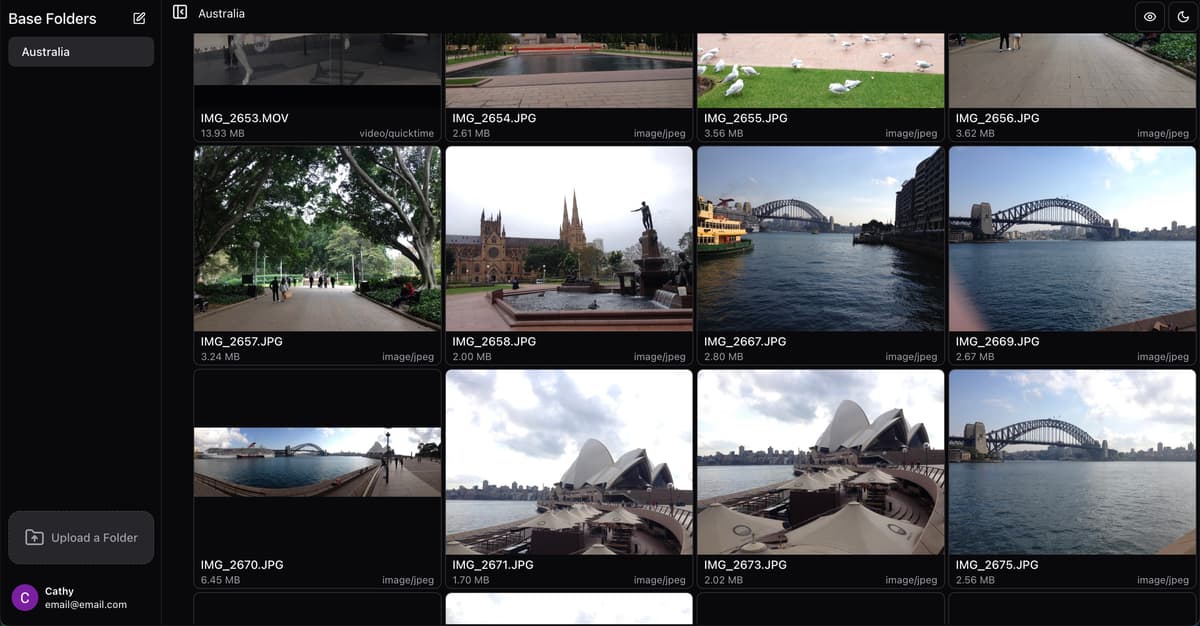Open the IMG_2657.JPG tree park thumbnail
This screenshot has height=626, width=1200.
(x=317, y=239)
